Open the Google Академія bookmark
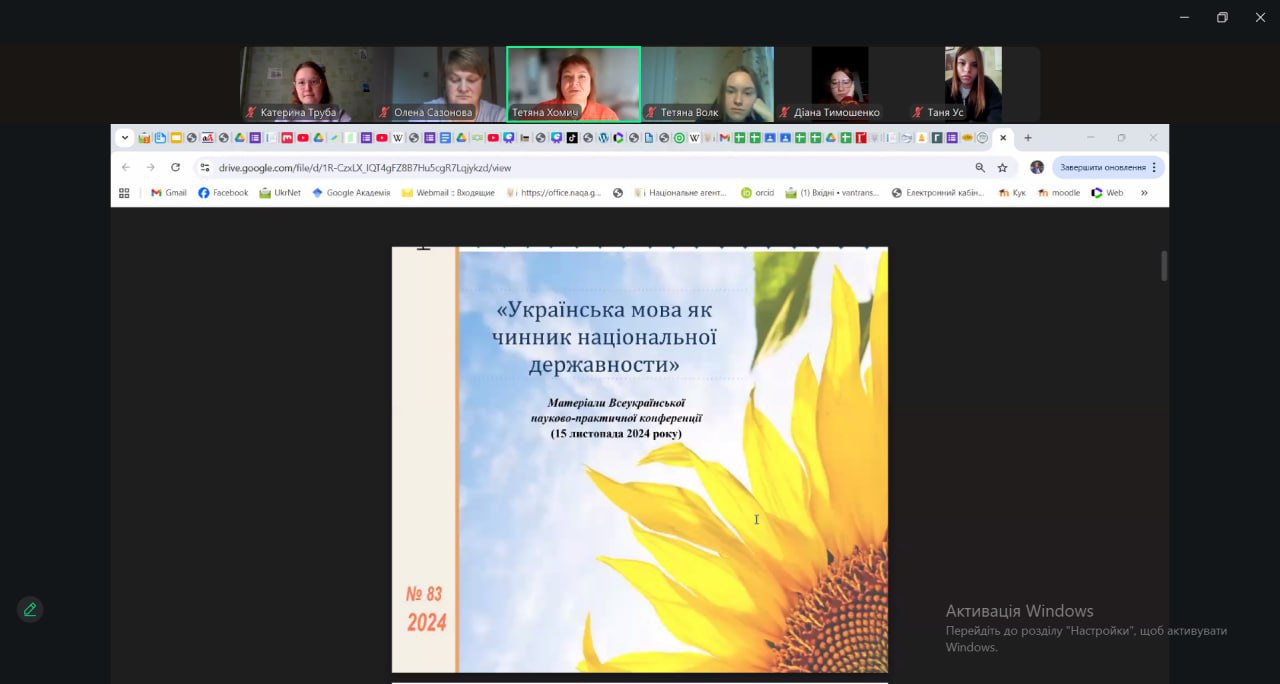This screenshot has height=684, width=1280. 351,193
